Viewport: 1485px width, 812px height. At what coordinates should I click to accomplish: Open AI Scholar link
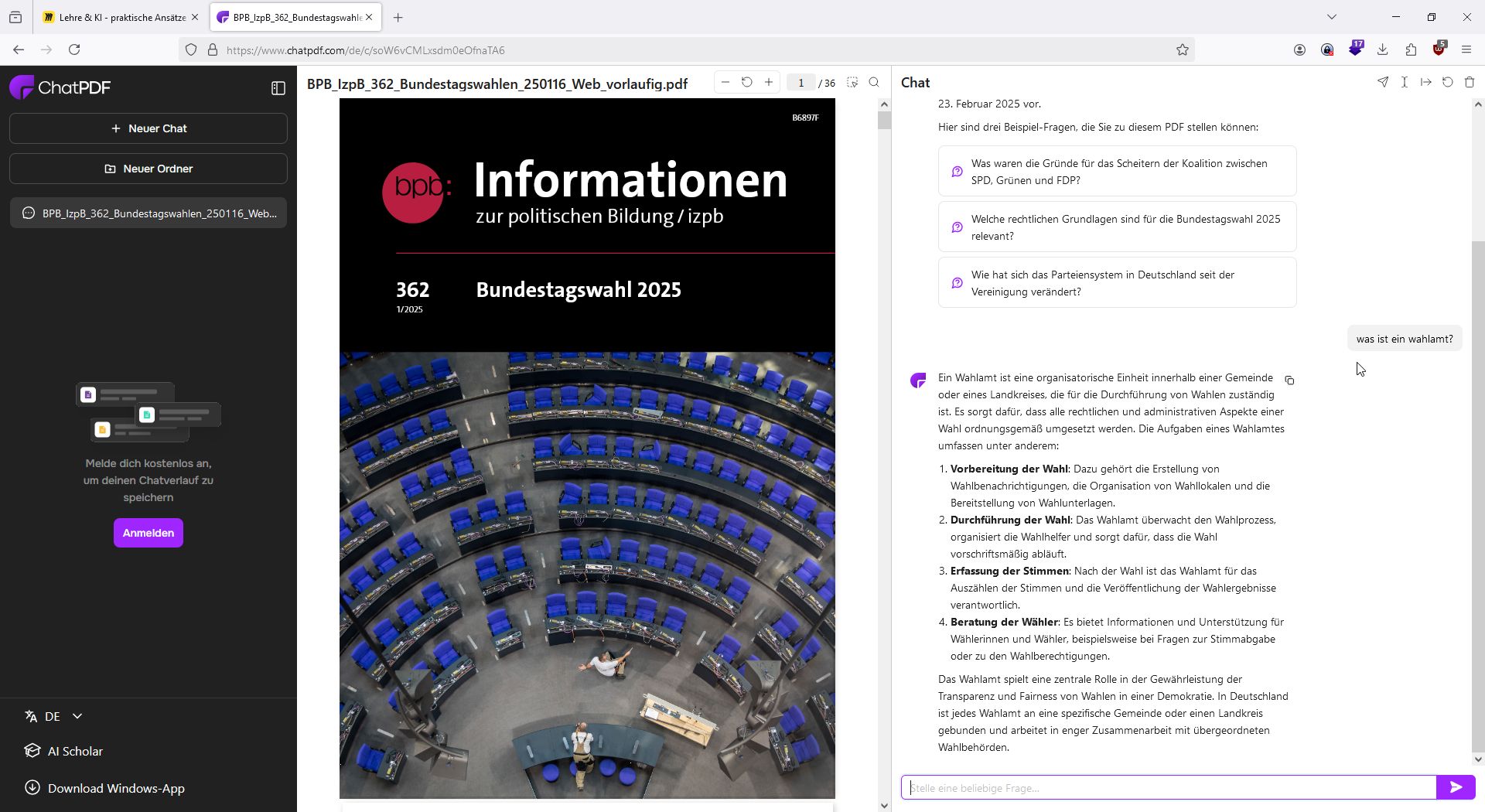click(64, 751)
